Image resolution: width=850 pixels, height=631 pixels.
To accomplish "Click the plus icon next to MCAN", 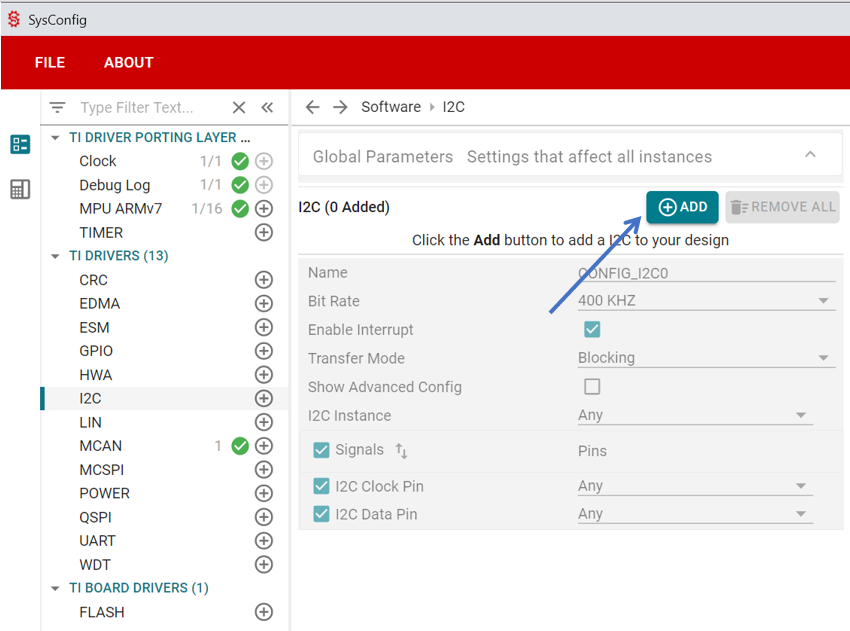I will point(264,446).
